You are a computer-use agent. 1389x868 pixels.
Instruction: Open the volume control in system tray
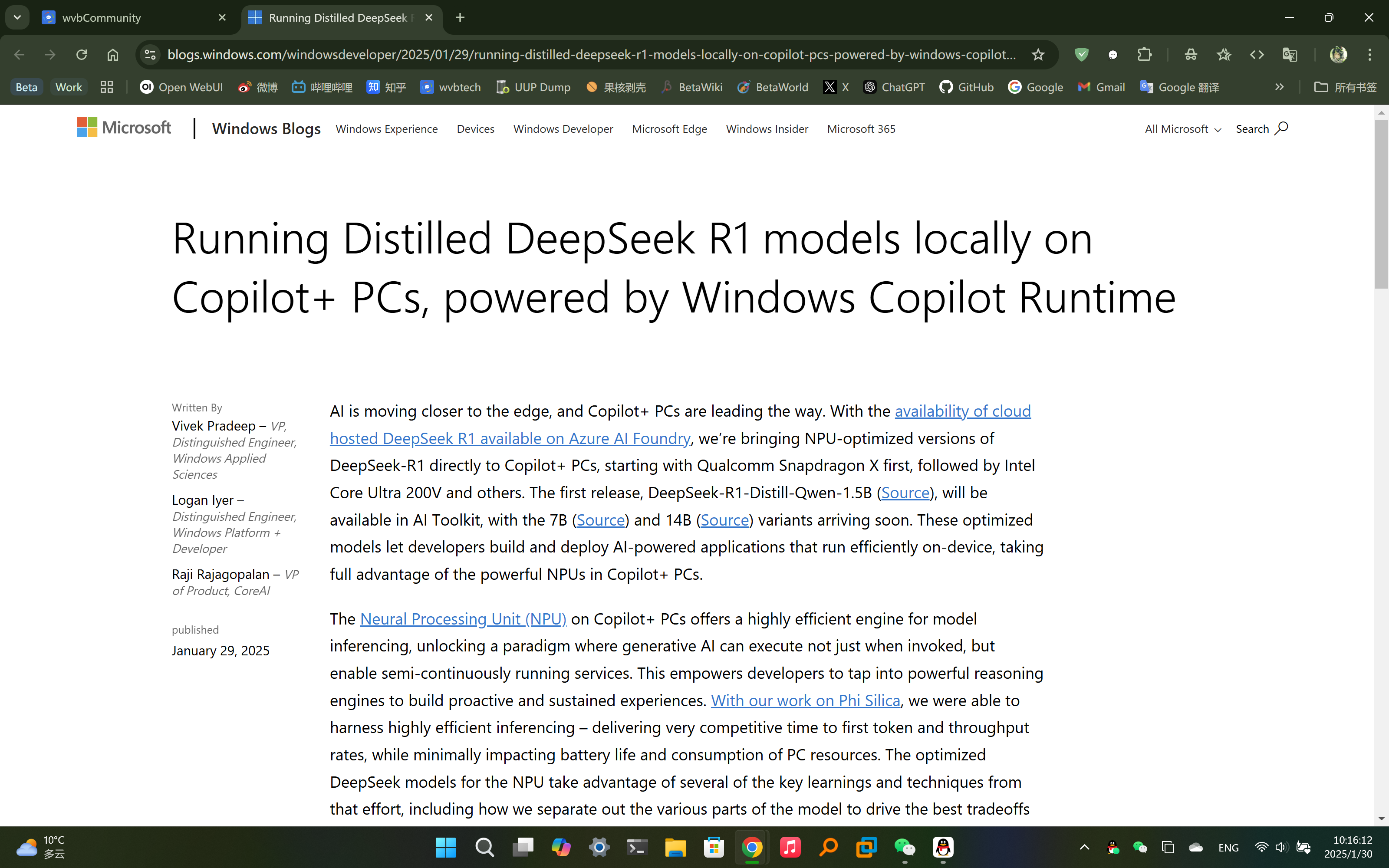pos(1281,847)
